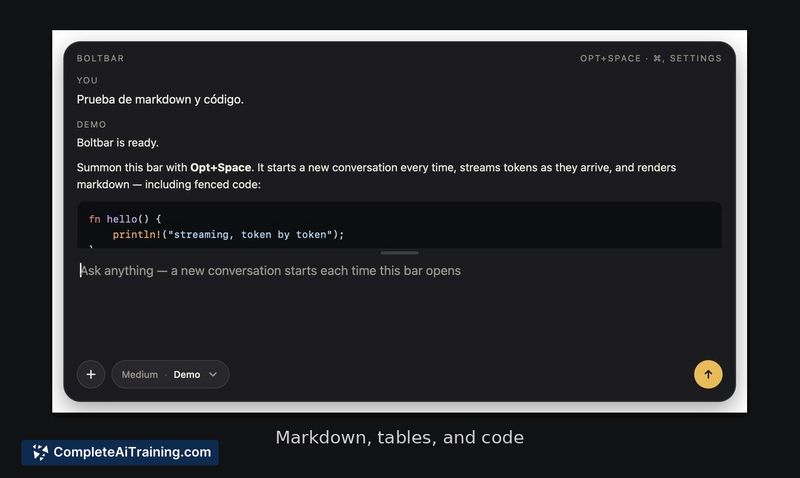
Task: Click the YOU sender label
Action: pos(87,81)
